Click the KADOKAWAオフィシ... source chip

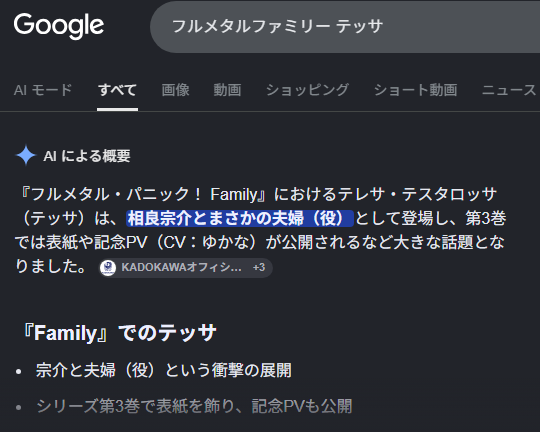coord(186,268)
